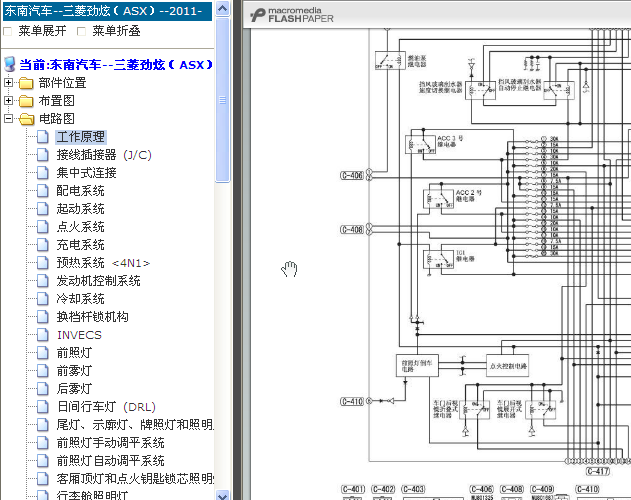Screen dimensions: 631x500
Task: Tick the 菜单展开 checkbox
Action: point(8,31)
